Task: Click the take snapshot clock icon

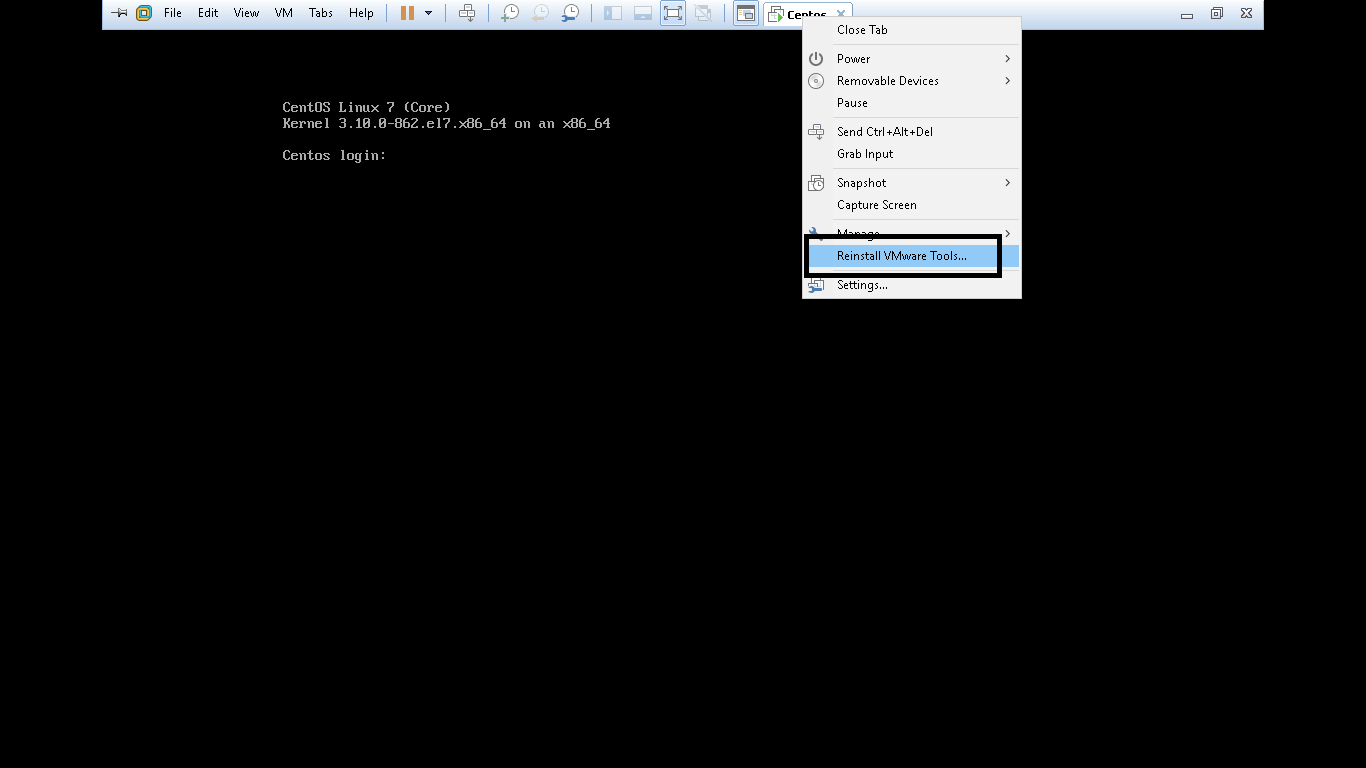Action: [510, 13]
